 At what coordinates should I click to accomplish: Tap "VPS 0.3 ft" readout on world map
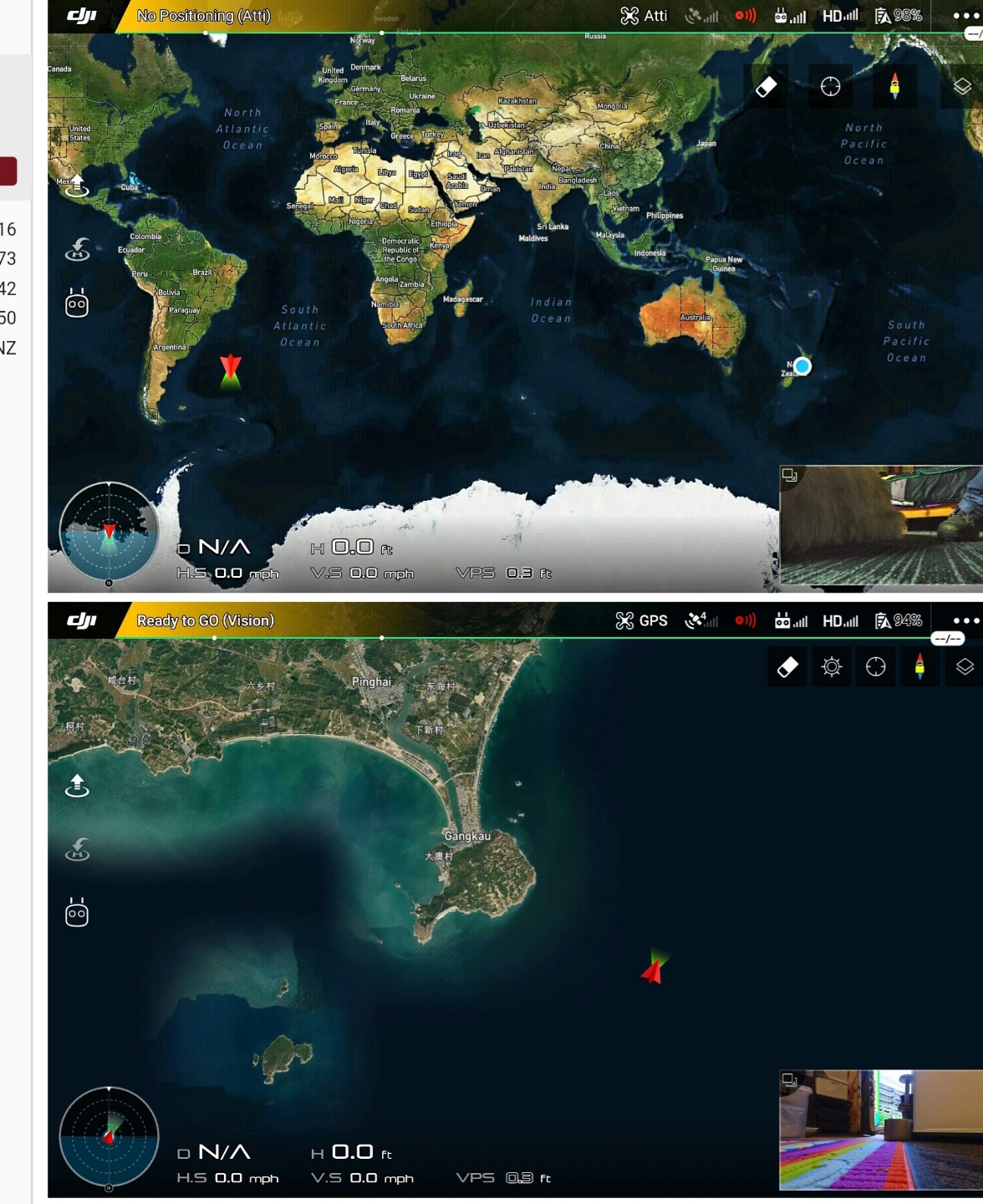[504, 573]
